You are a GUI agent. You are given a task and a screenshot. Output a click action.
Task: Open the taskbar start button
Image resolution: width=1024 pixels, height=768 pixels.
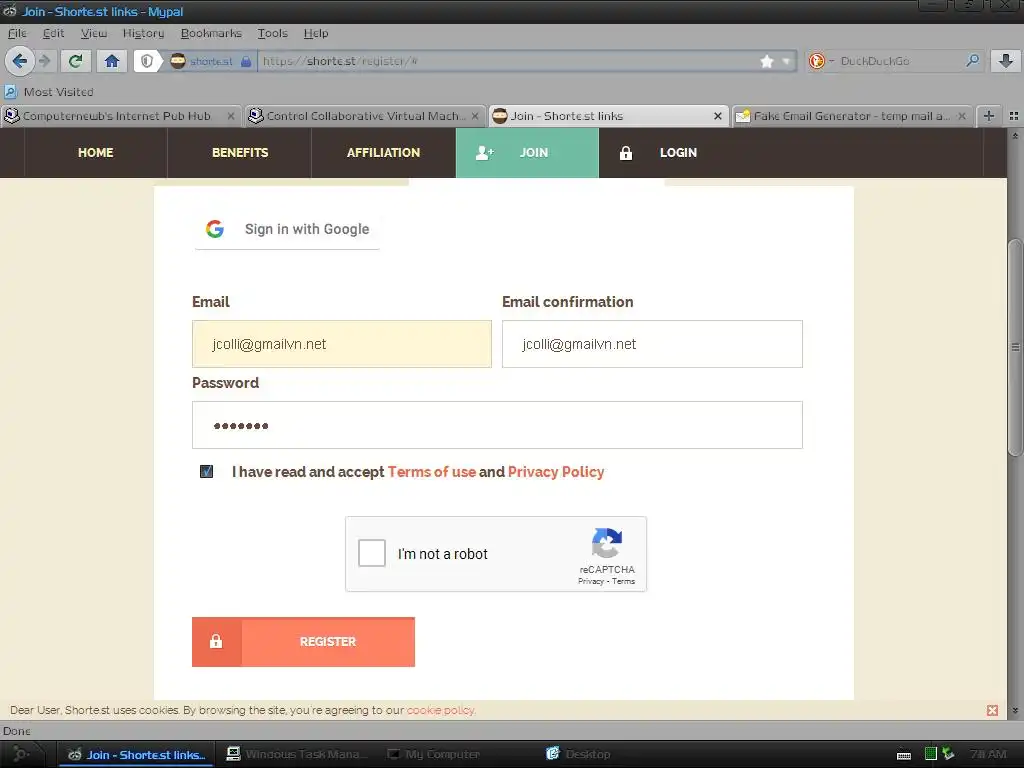point(22,754)
